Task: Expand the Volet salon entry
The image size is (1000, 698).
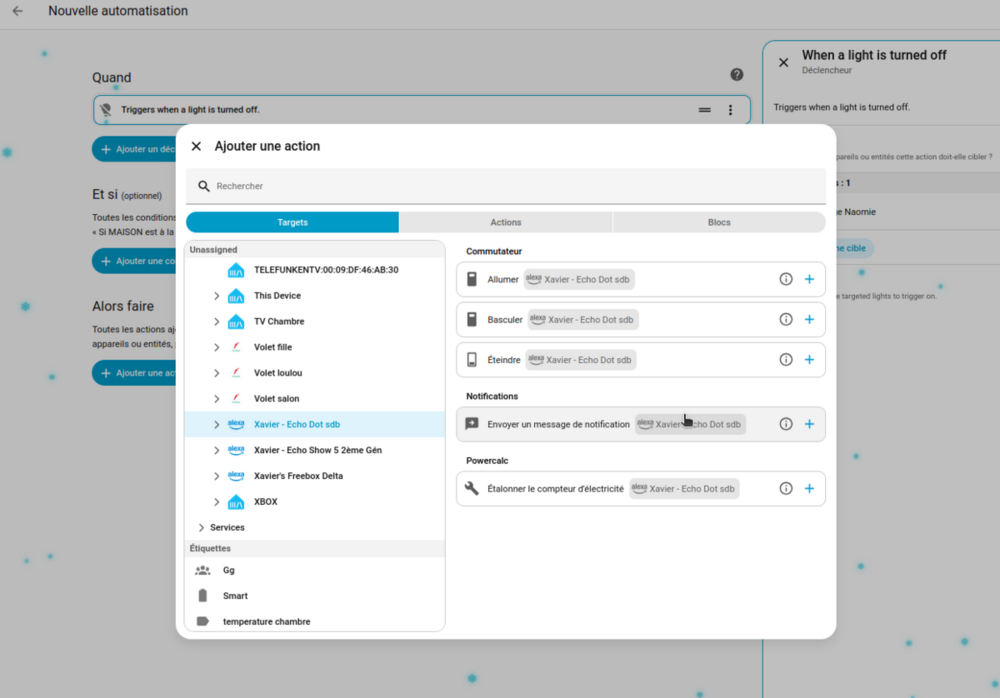Action: [x=216, y=399]
